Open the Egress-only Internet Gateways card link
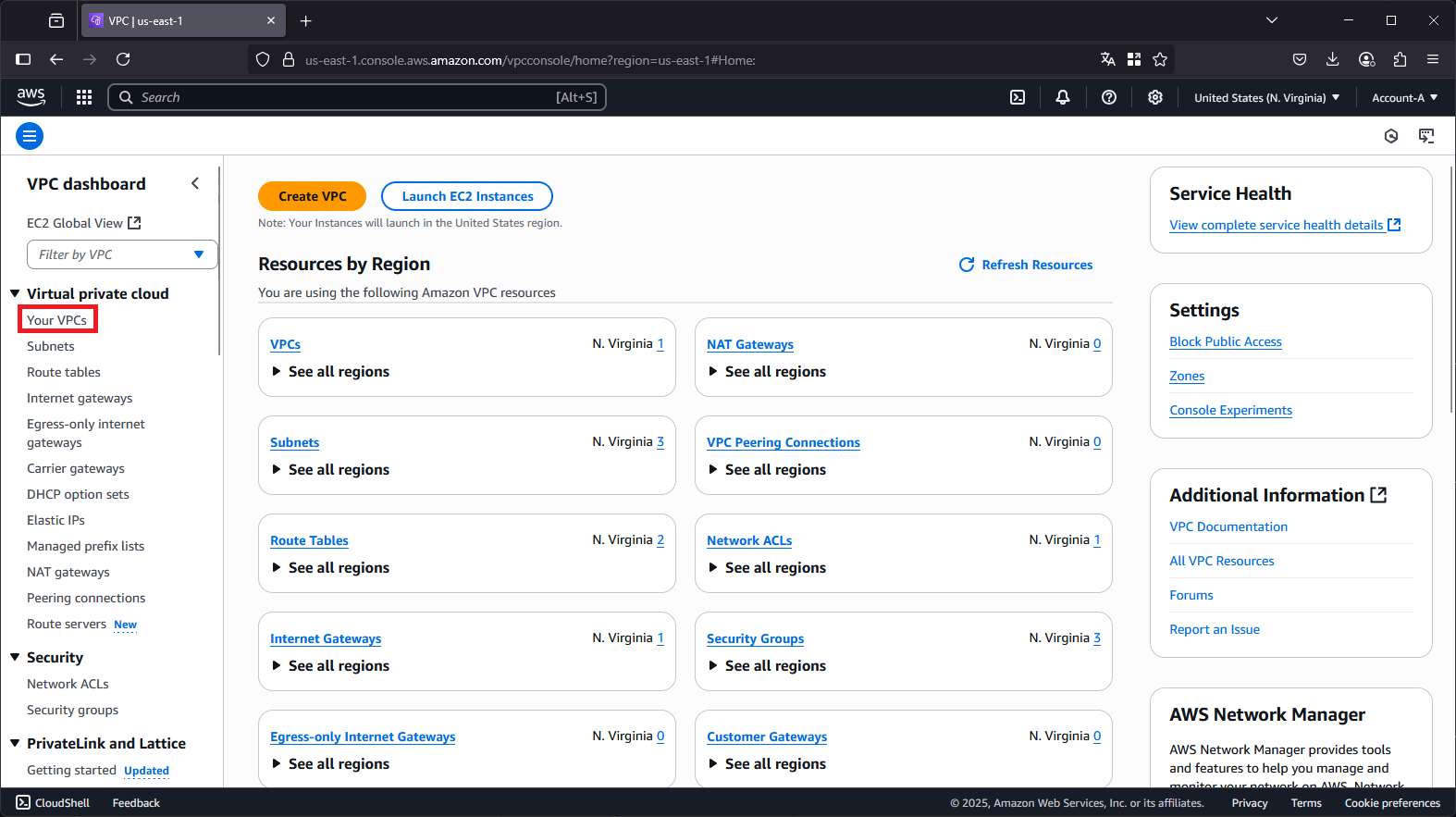This screenshot has width=1456, height=817. [x=363, y=737]
